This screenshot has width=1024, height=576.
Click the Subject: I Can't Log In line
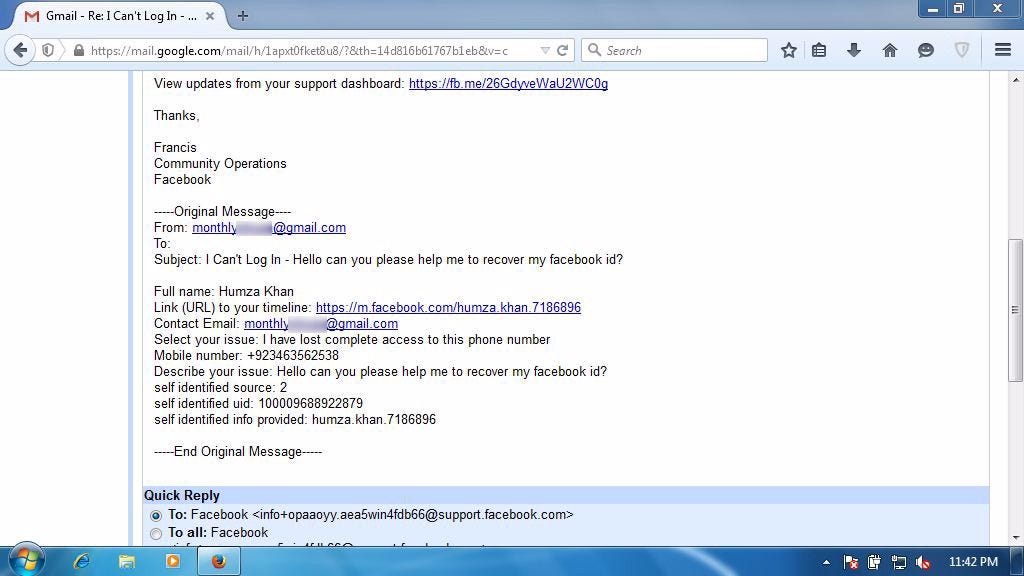click(388, 260)
